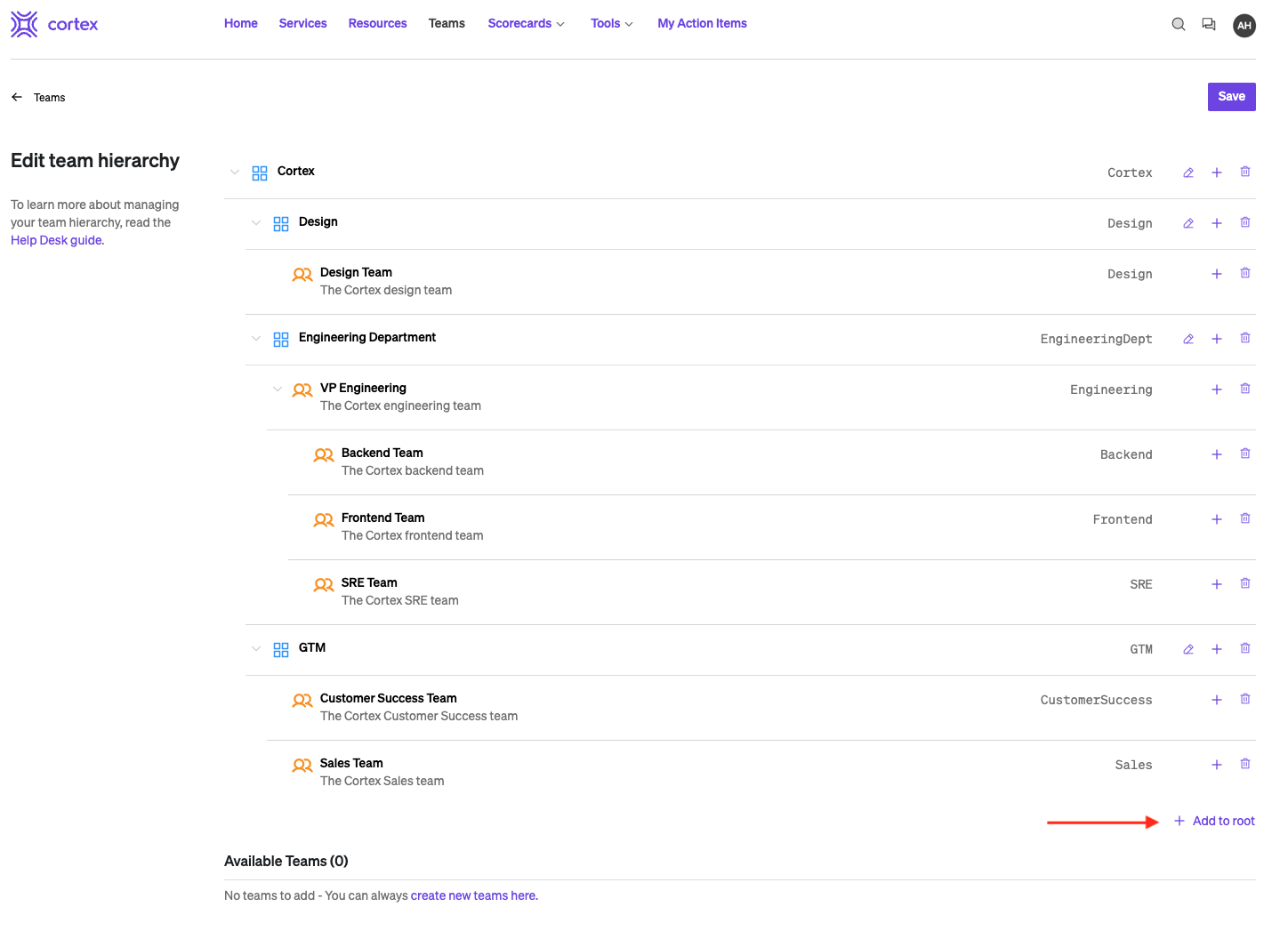Return to Teams via breadcrumb text
The height and width of the screenshot is (931, 1288).
point(50,98)
